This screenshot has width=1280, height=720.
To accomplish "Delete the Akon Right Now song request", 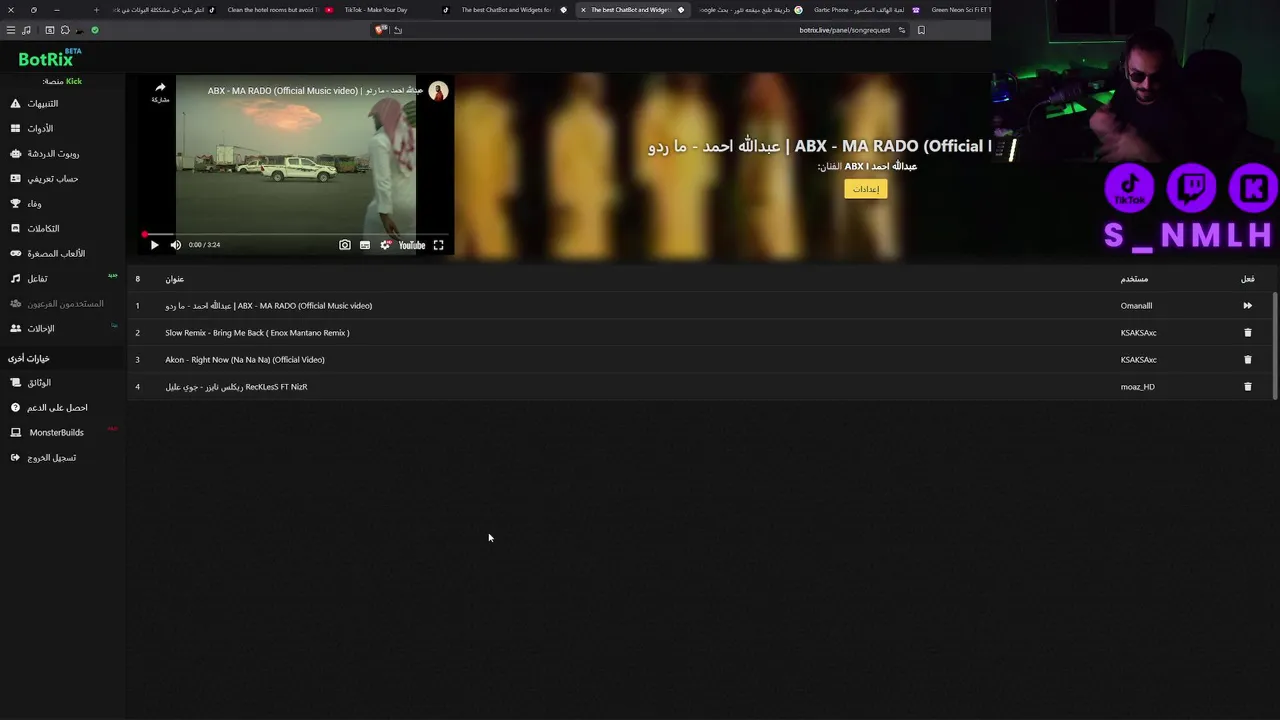I will [1247, 360].
